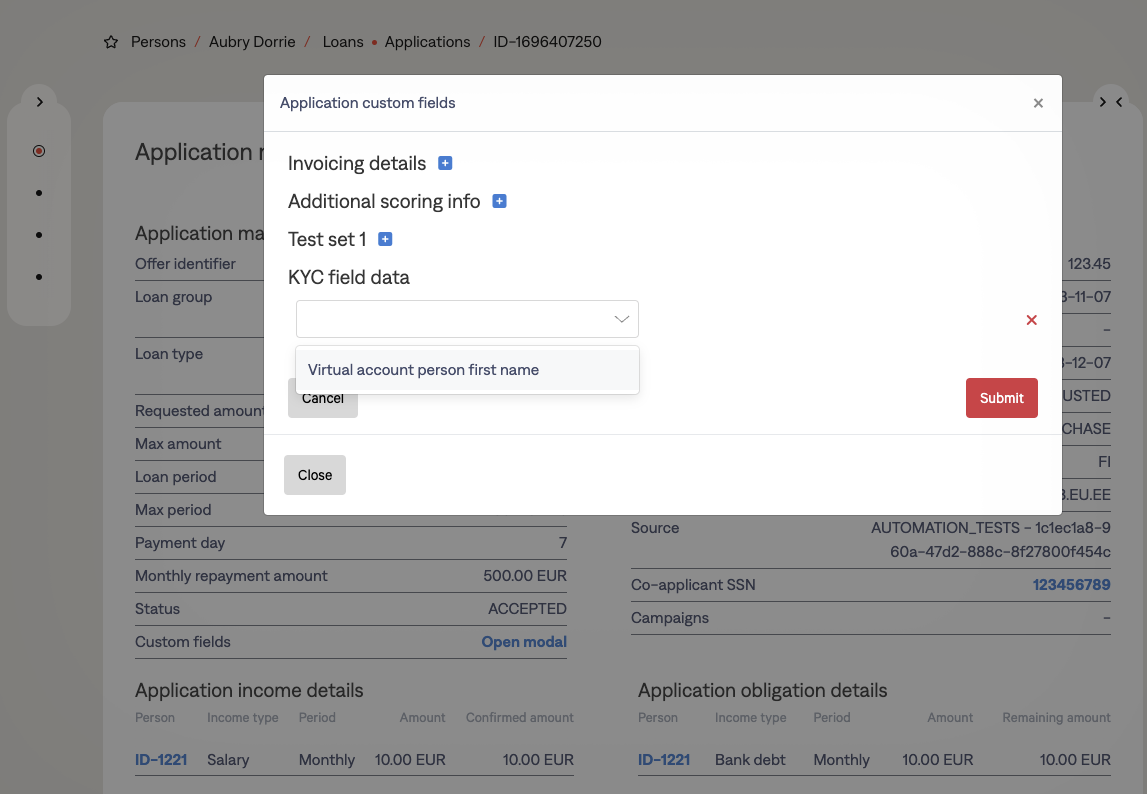The width and height of the screenshot is (1147, 794).
Task: Open Aubry Dorrie breadcrumb link
Action: point(252,42)
